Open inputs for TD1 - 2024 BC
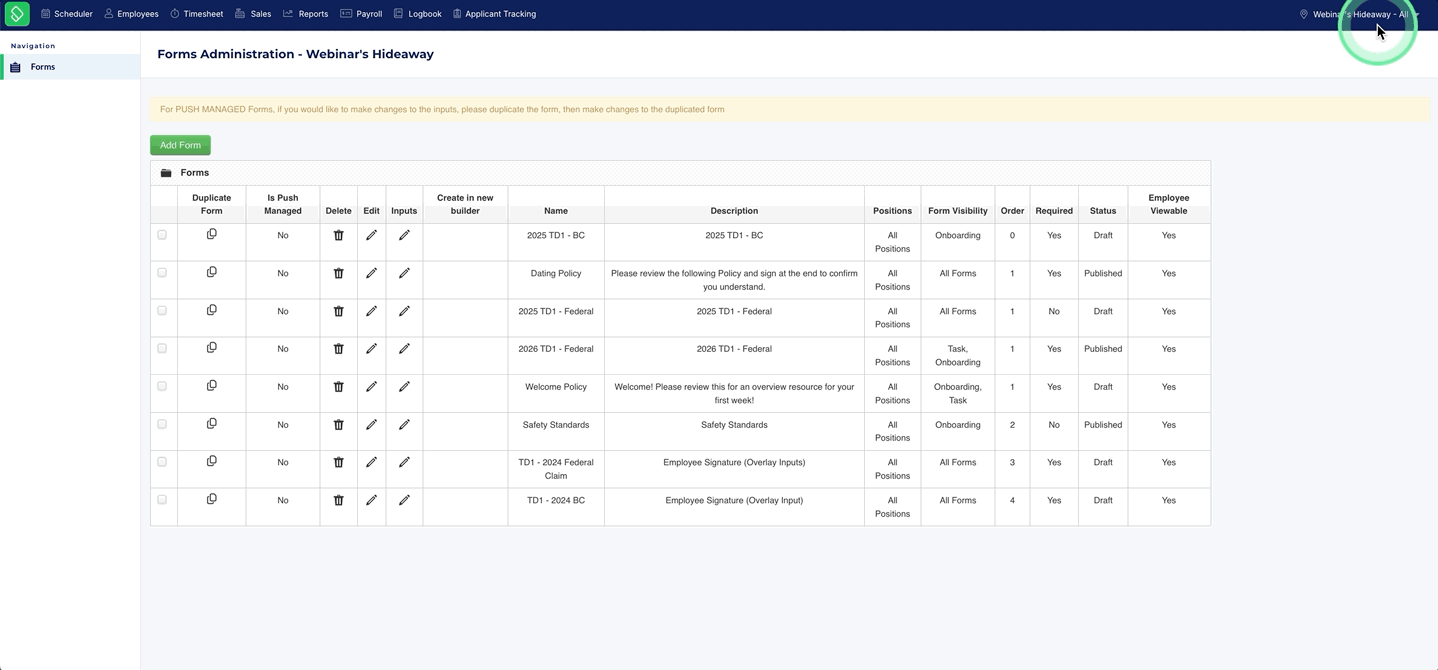 pos(404,500)
